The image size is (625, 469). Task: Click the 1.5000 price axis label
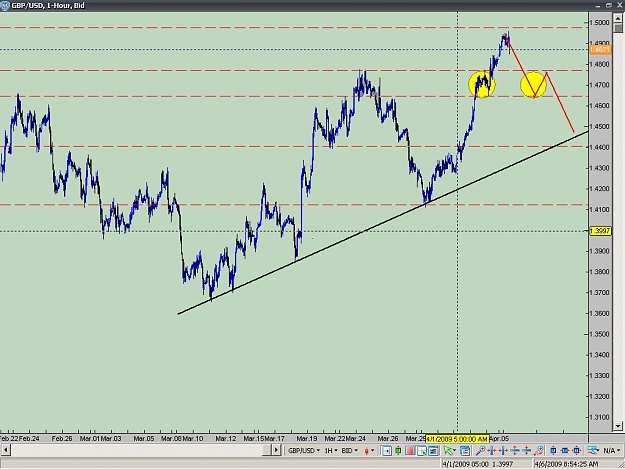tap(599, 22)
